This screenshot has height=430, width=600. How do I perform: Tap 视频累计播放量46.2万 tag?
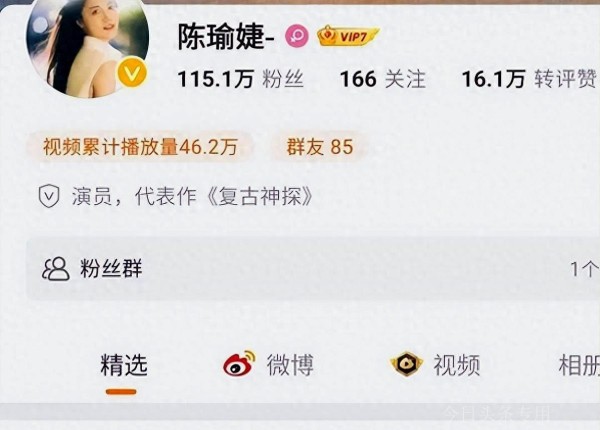pyautogui.click(x=140, y=147)
